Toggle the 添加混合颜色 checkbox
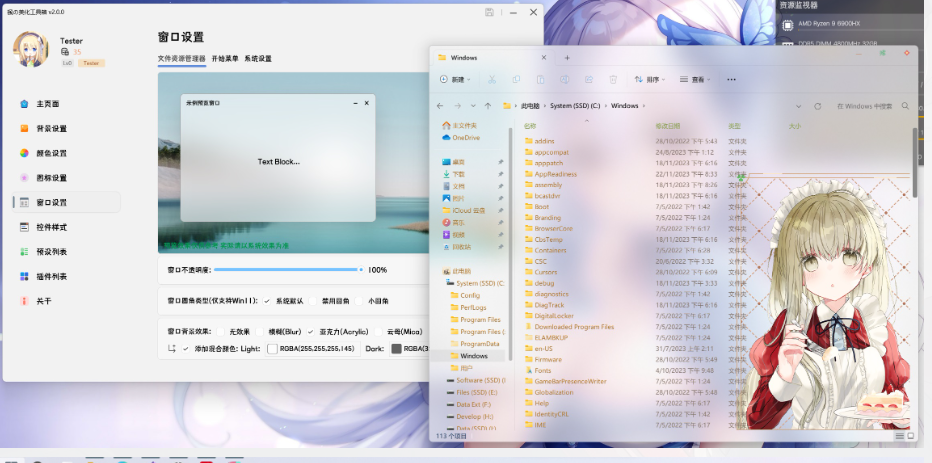The height and width of the screenshot is (463, 932). [186, 348]
